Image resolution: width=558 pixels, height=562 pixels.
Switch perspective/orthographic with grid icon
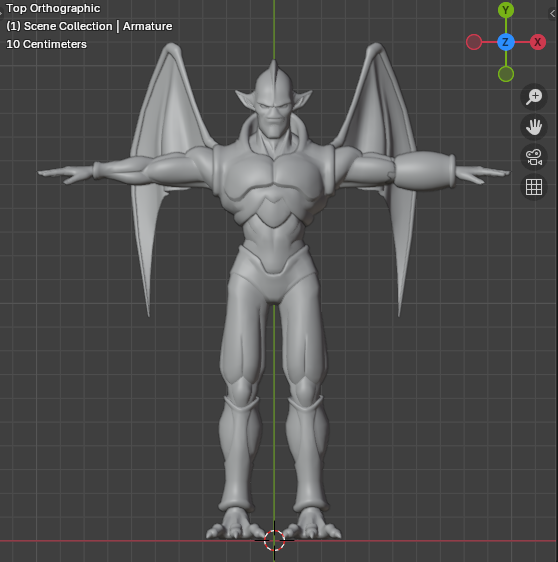(534, 187)
